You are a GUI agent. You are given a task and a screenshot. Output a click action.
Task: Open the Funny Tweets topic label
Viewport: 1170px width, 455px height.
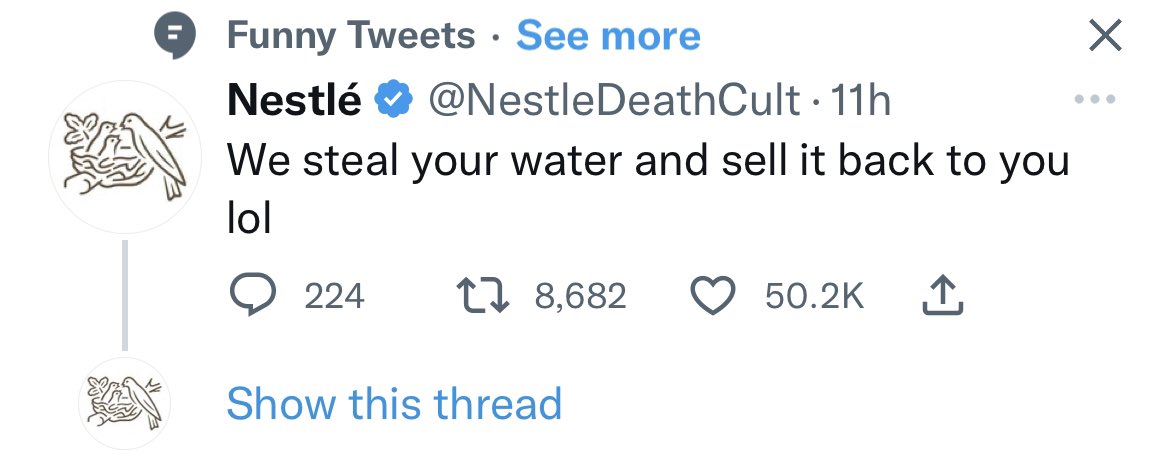pos(351,37)
